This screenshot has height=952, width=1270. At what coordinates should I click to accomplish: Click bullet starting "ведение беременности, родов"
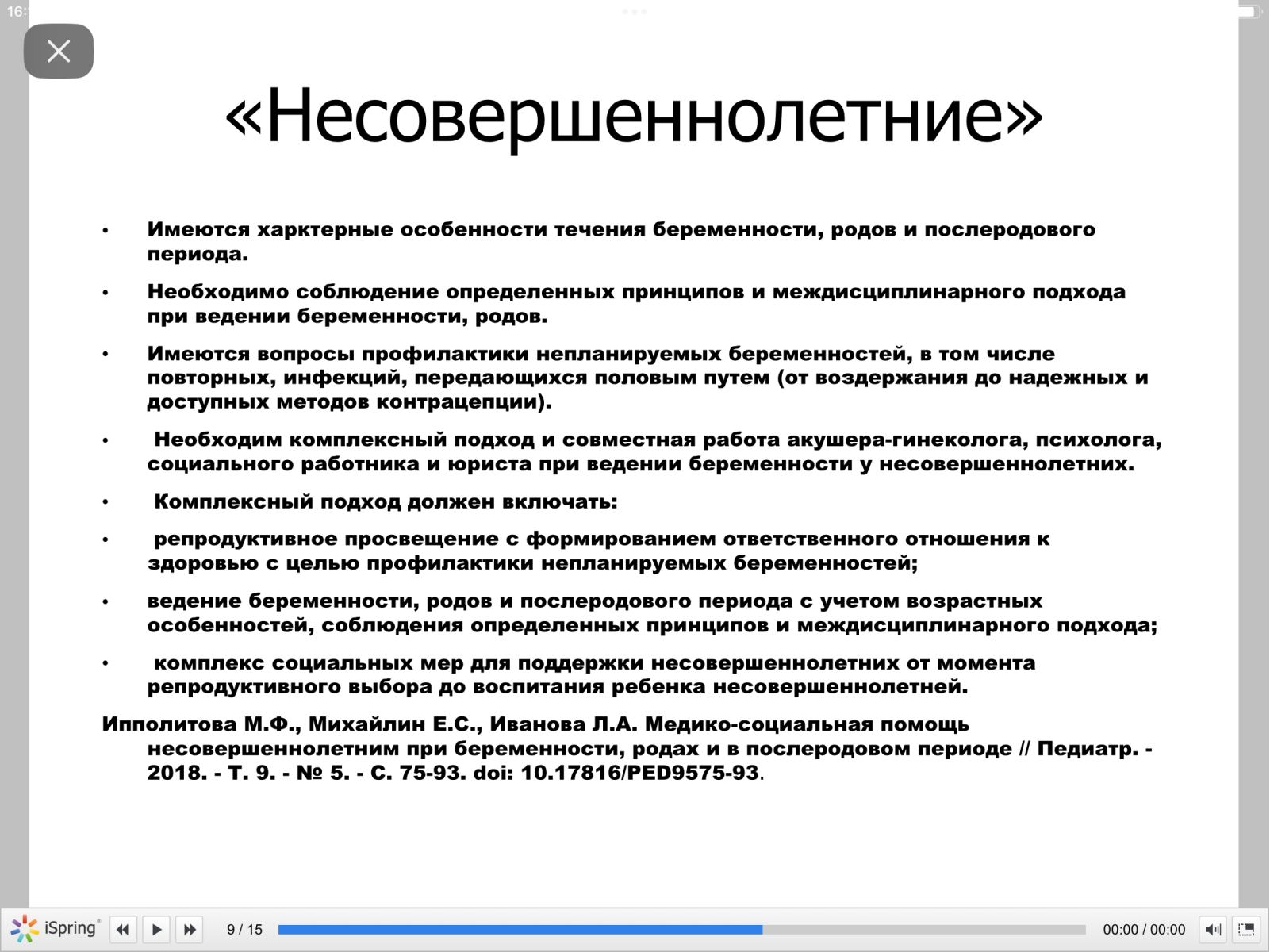[652, 612]
